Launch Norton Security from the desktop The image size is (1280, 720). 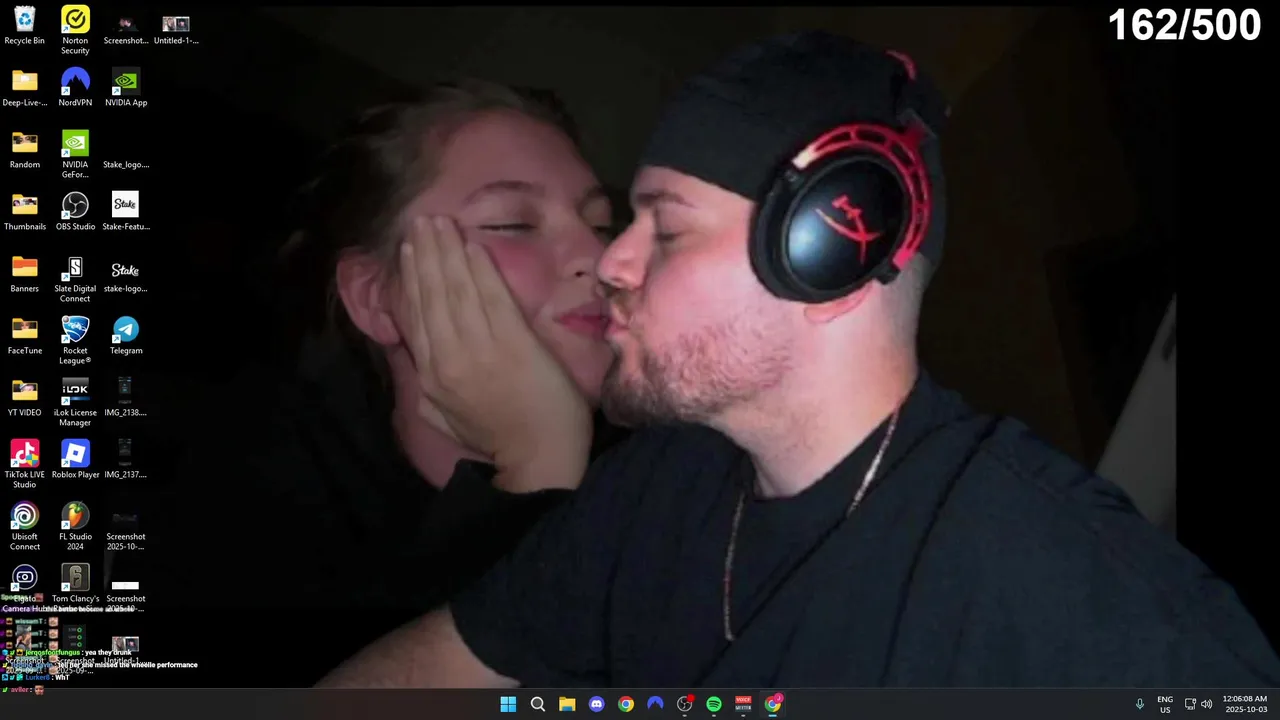[x=75, y=30]
